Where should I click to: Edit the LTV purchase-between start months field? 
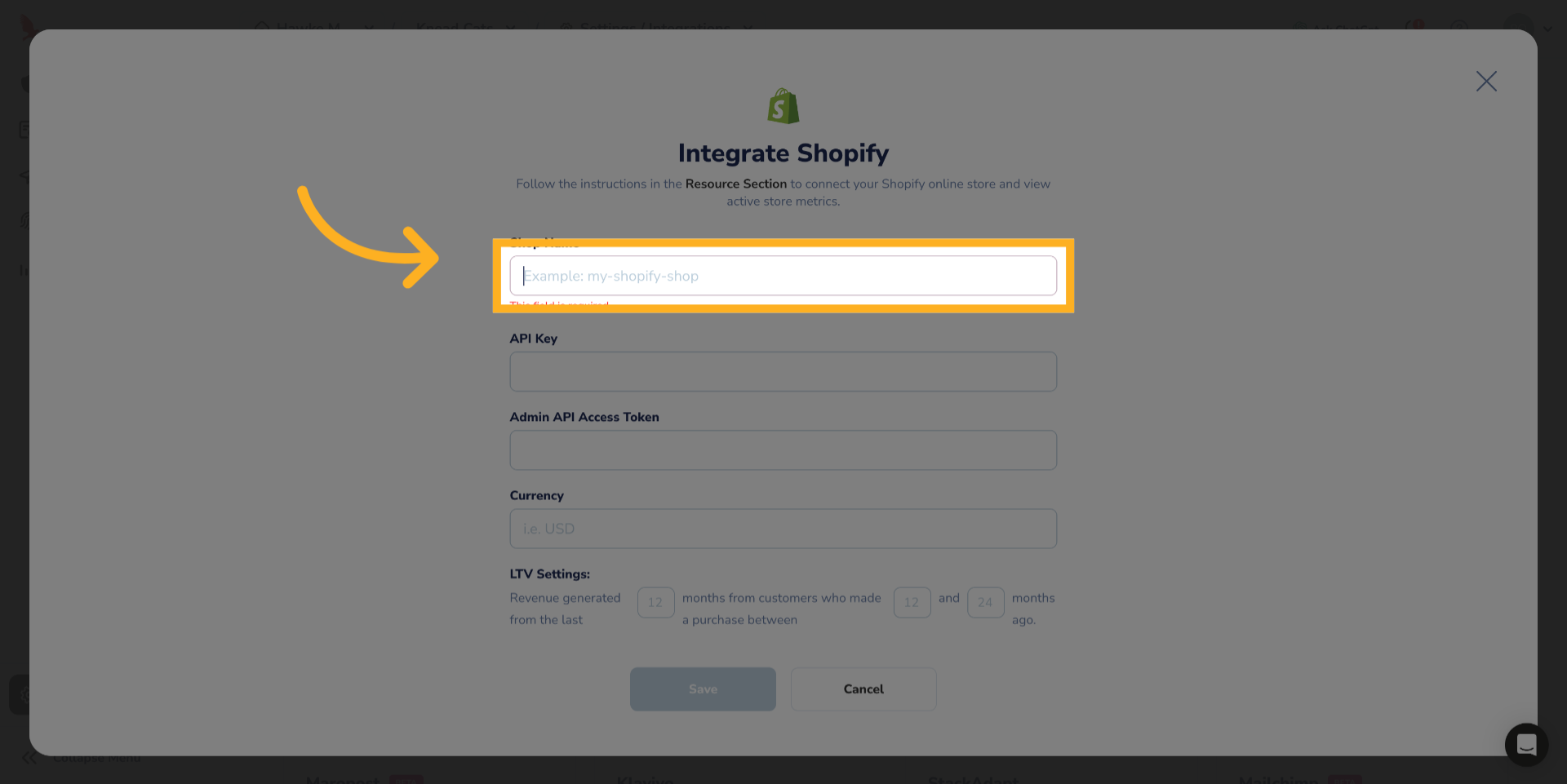912,603
